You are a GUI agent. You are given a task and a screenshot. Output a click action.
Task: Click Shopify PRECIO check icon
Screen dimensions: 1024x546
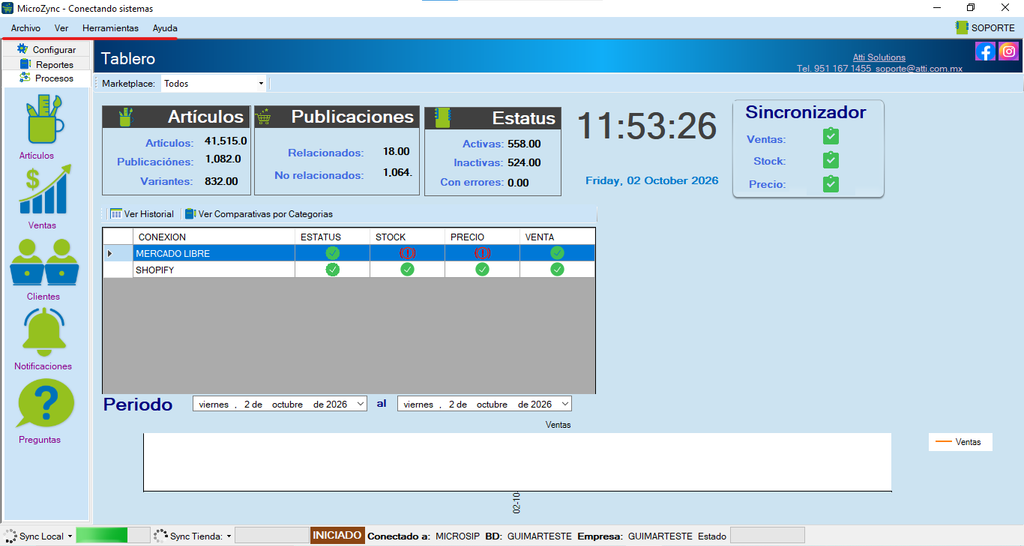[482, 269]
